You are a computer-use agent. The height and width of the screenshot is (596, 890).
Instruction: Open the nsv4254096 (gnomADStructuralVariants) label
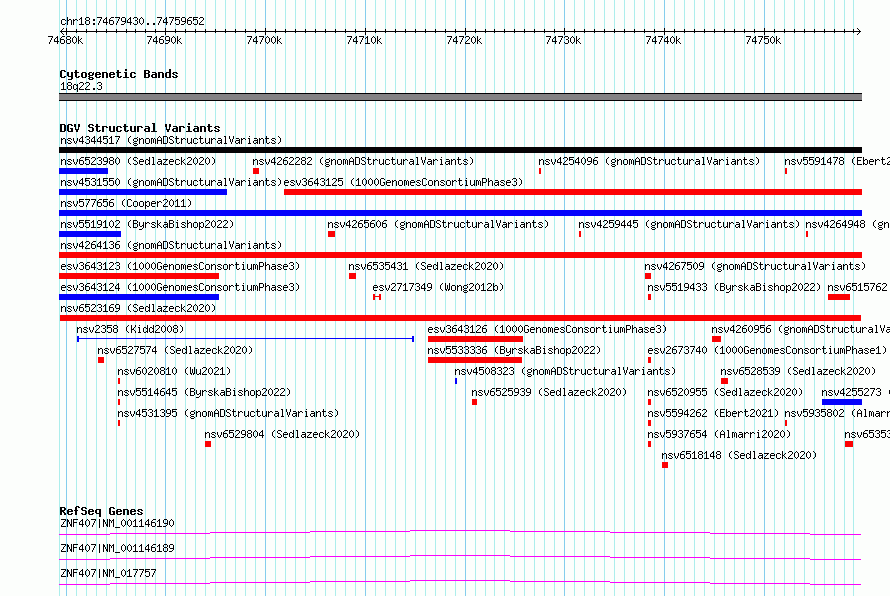(x=649, y=161)
